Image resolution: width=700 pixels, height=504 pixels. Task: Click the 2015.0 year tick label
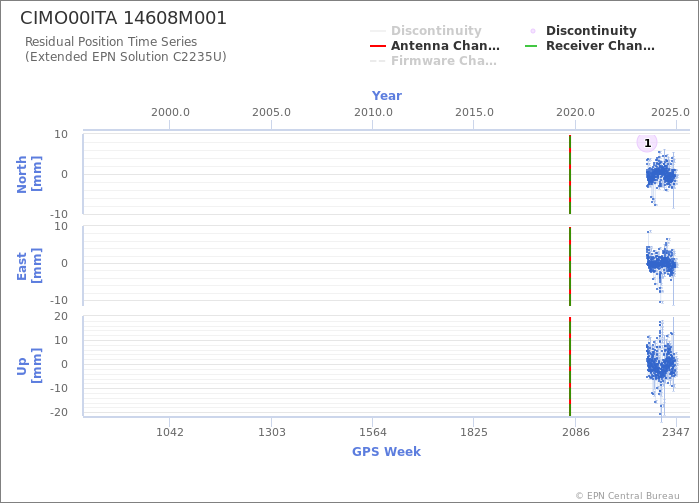tap(474, 112)
